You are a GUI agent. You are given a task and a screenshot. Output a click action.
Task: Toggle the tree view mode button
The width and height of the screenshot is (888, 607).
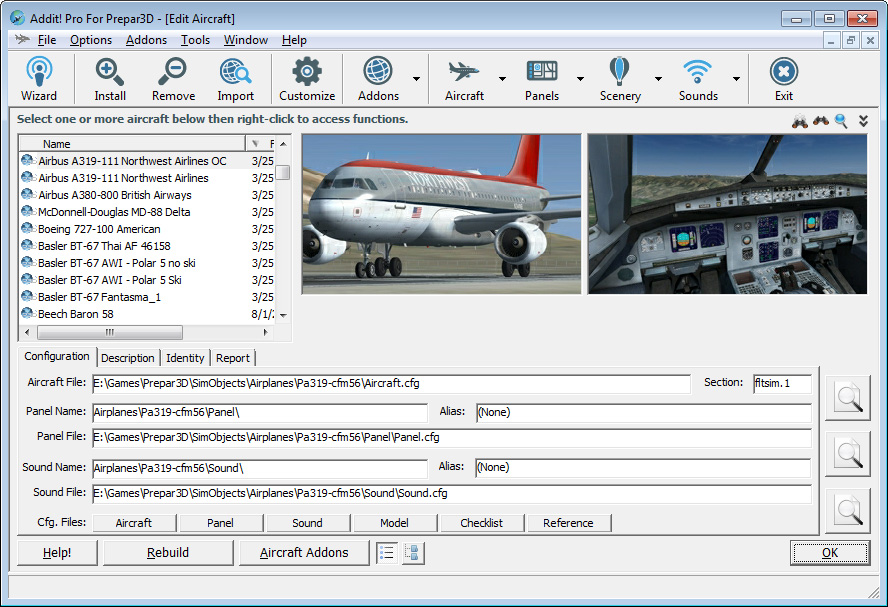(x=413, y=553)
